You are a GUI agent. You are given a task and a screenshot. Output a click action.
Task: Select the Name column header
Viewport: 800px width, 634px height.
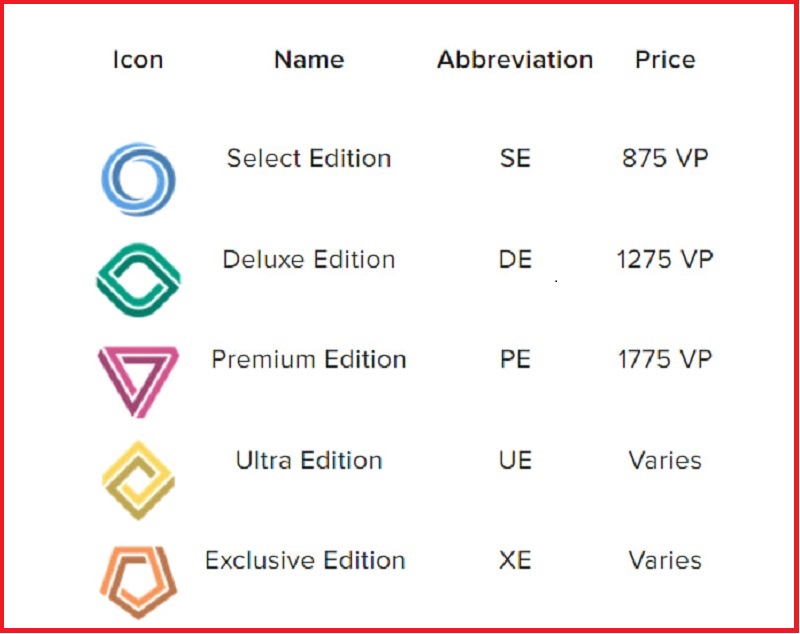click(309, 60)
